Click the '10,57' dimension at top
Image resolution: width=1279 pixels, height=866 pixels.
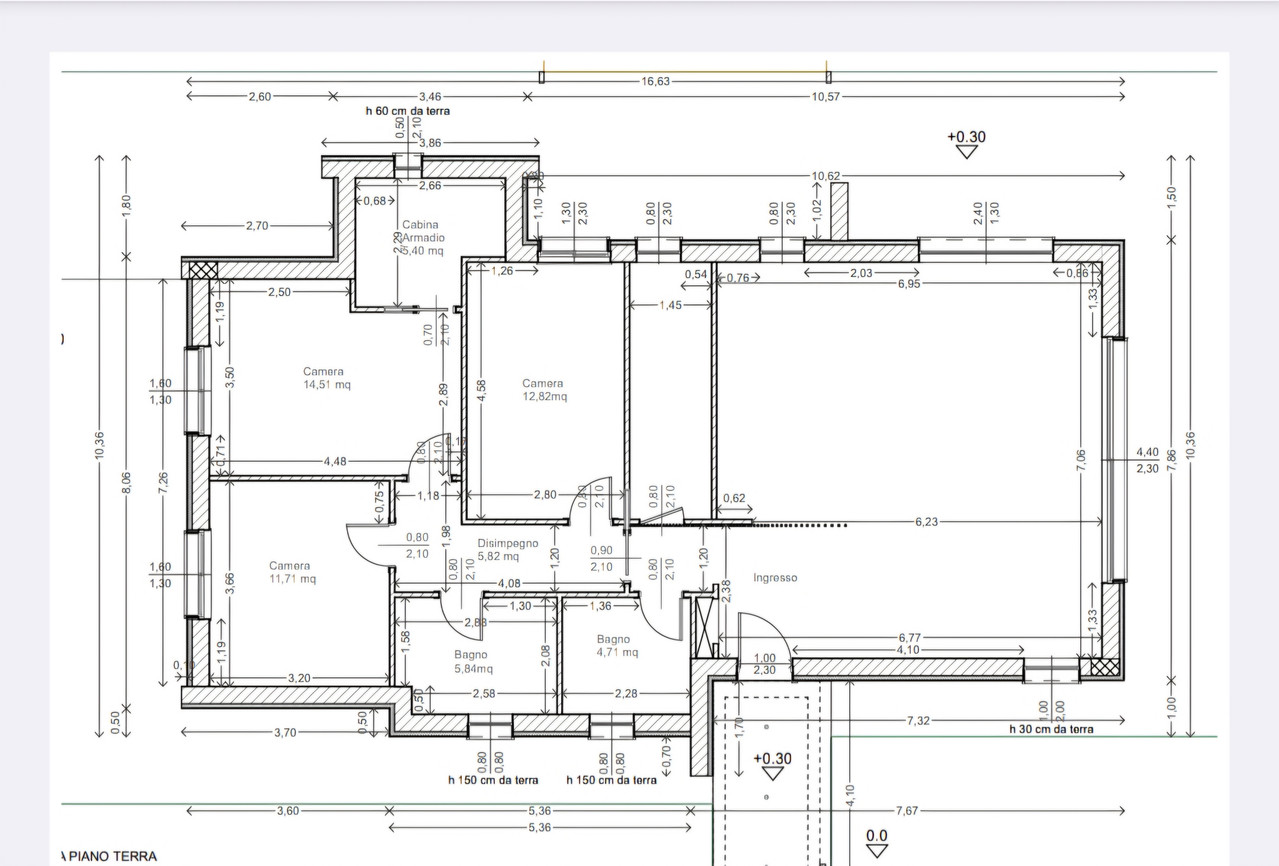826,97
